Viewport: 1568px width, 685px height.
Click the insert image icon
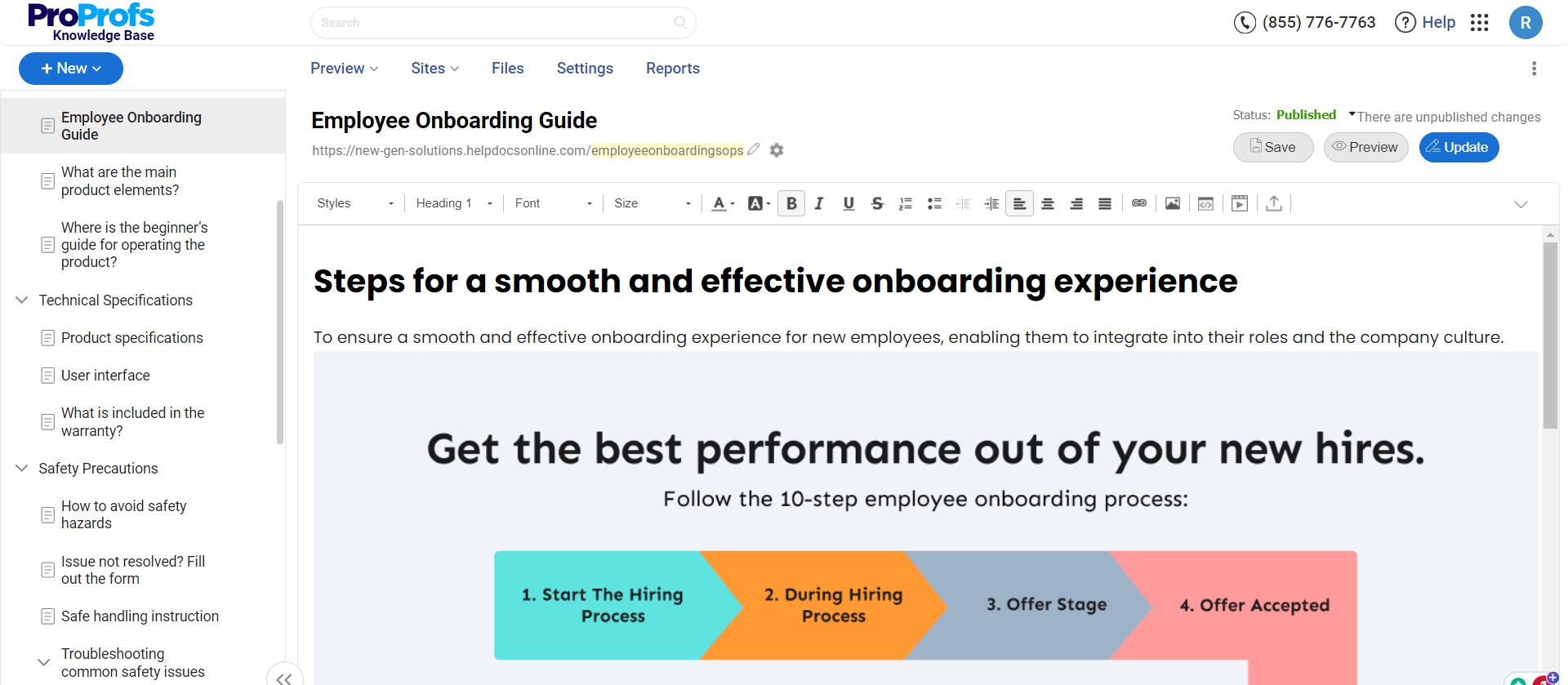tap(1172, 203)
